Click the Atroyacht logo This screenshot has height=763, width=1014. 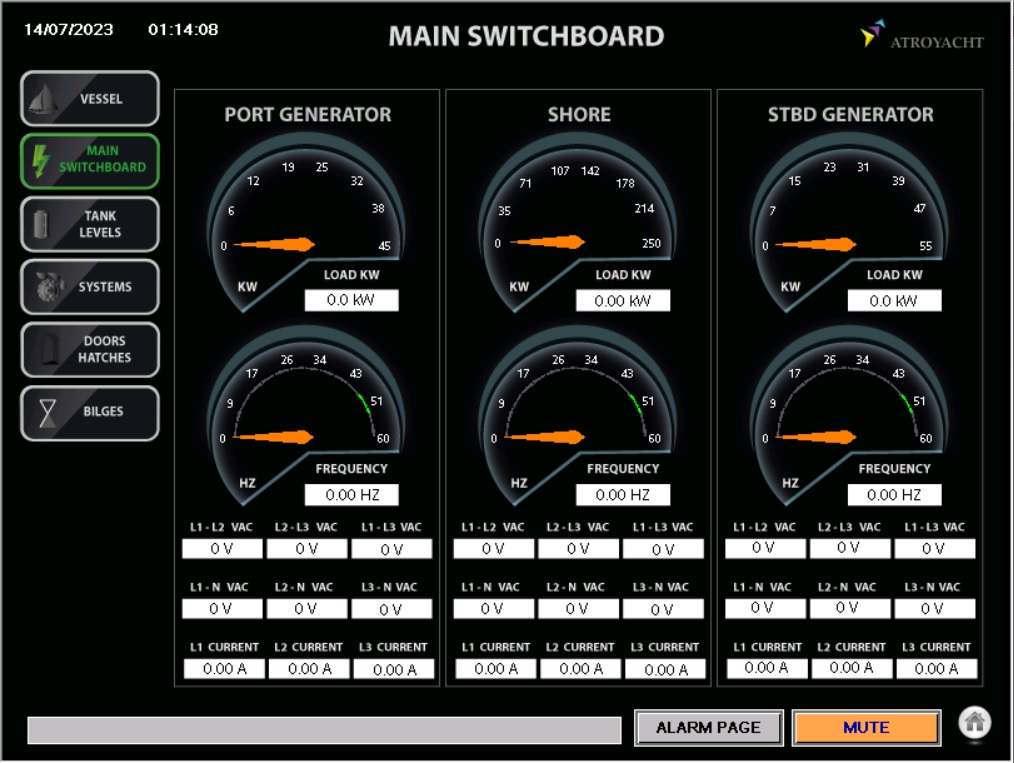(x=922, y=37)
